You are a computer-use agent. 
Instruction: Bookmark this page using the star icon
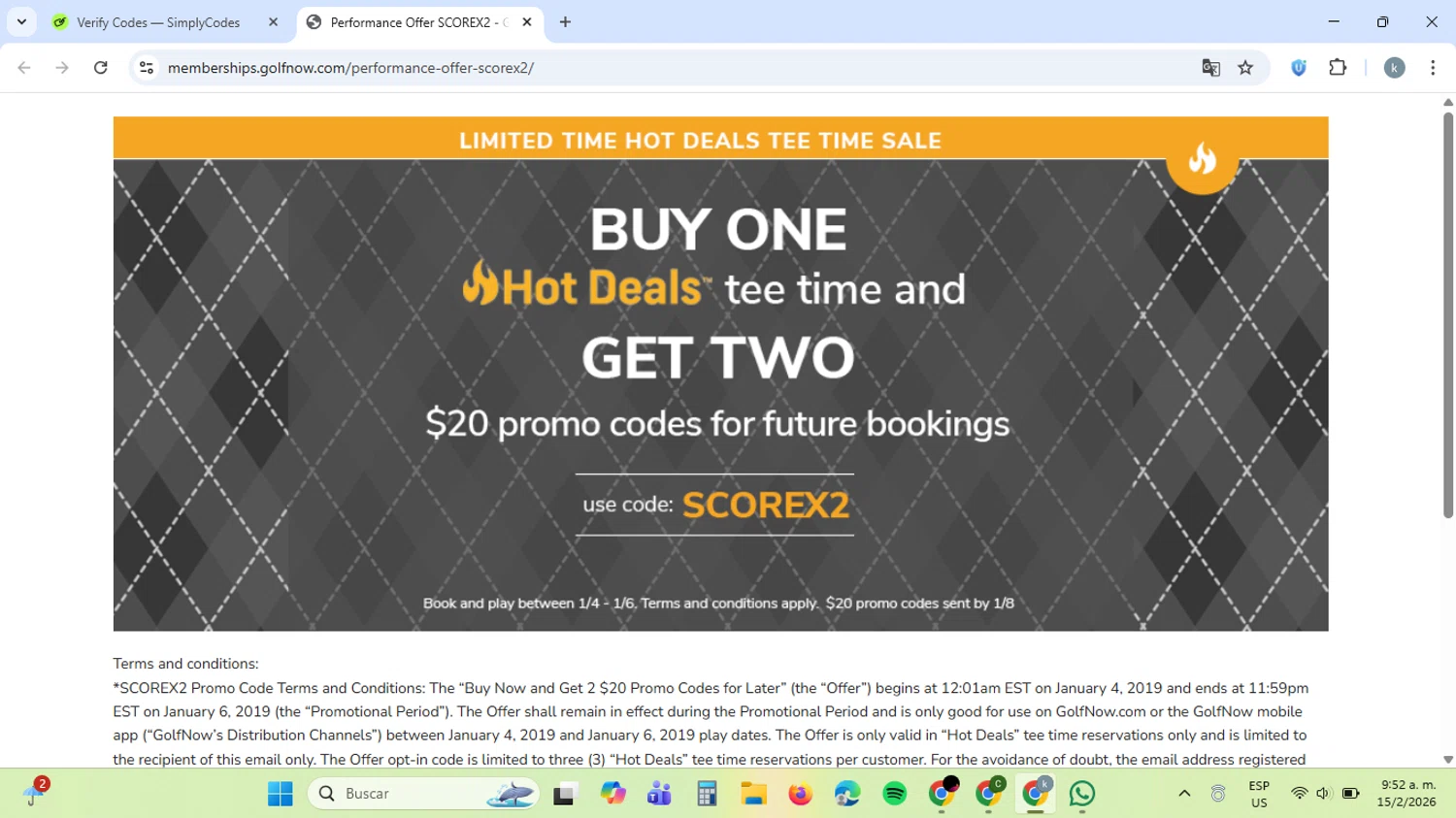coord(1245,68)
